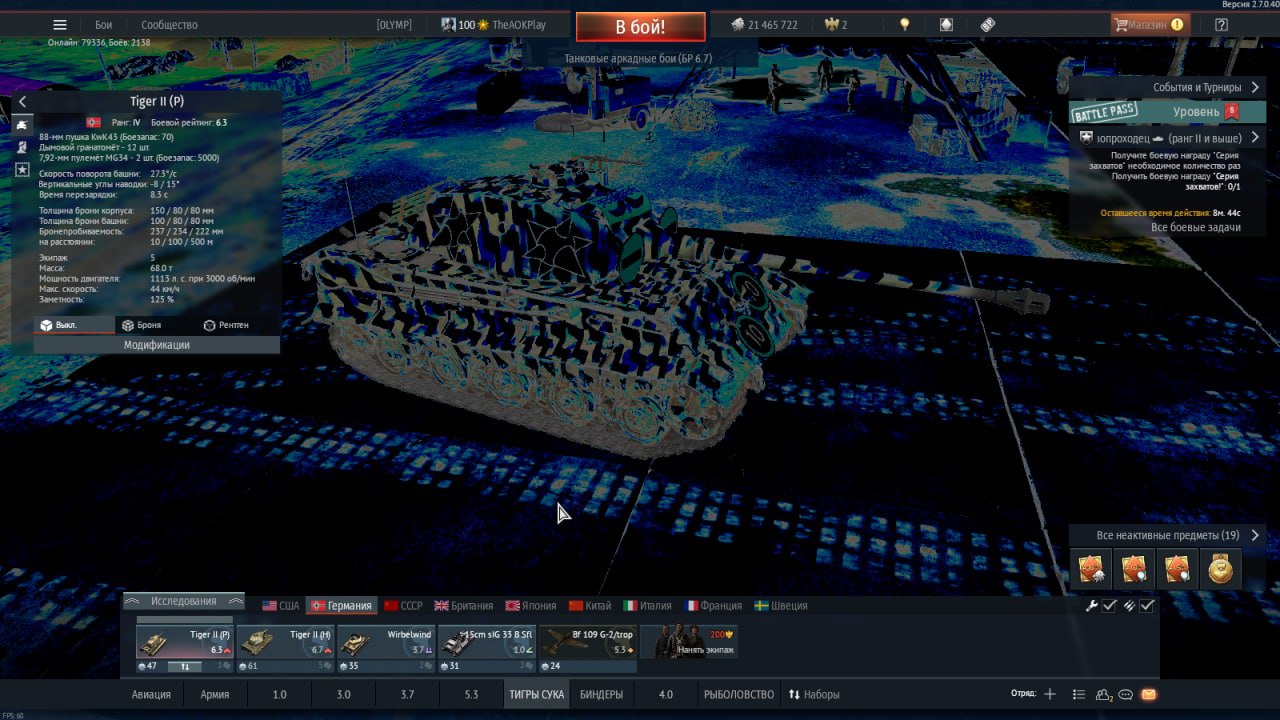Expand the battle task chevron
The image size is (1280, 720).
tap(1255, 138)
